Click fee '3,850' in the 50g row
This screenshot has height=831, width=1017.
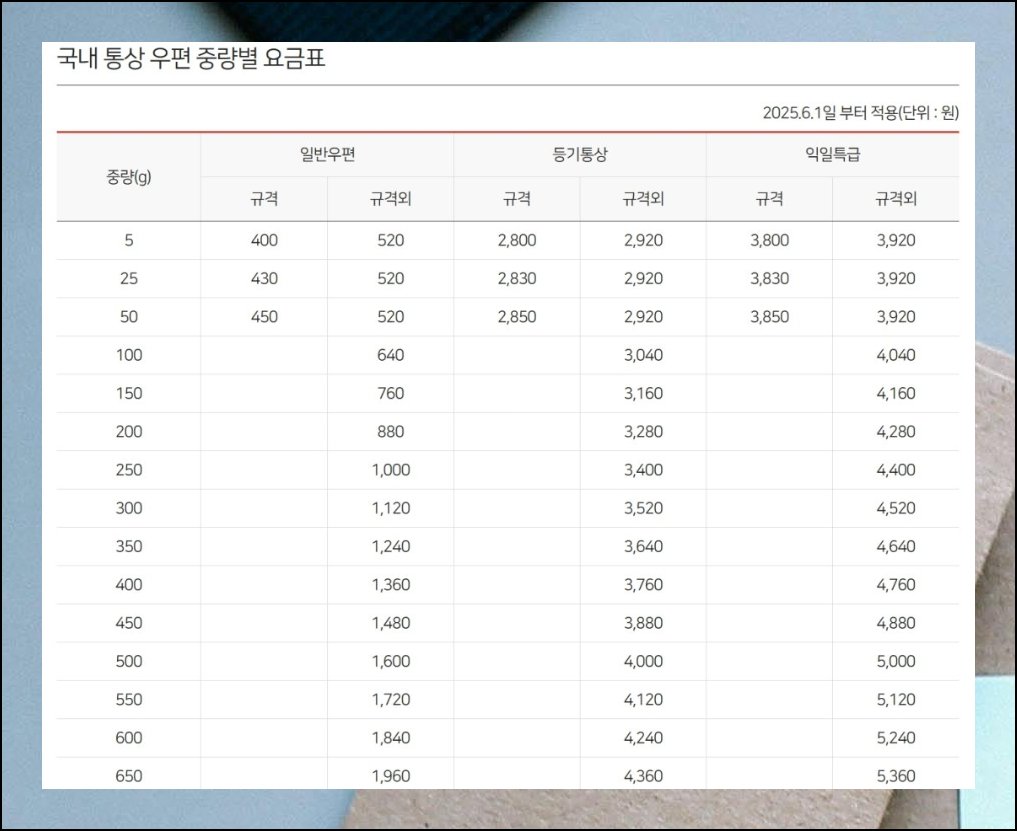[770, 317]
